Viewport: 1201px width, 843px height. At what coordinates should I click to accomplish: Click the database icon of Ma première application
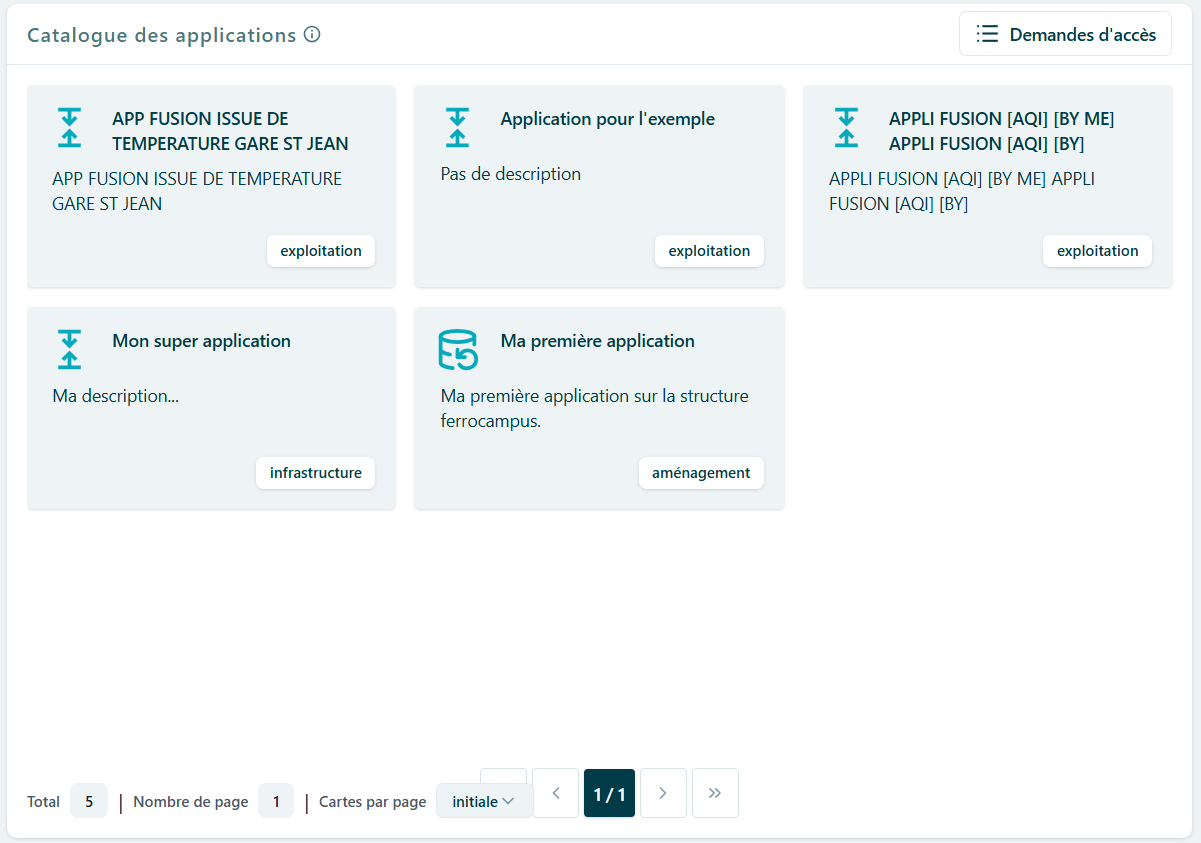(459, 350)
